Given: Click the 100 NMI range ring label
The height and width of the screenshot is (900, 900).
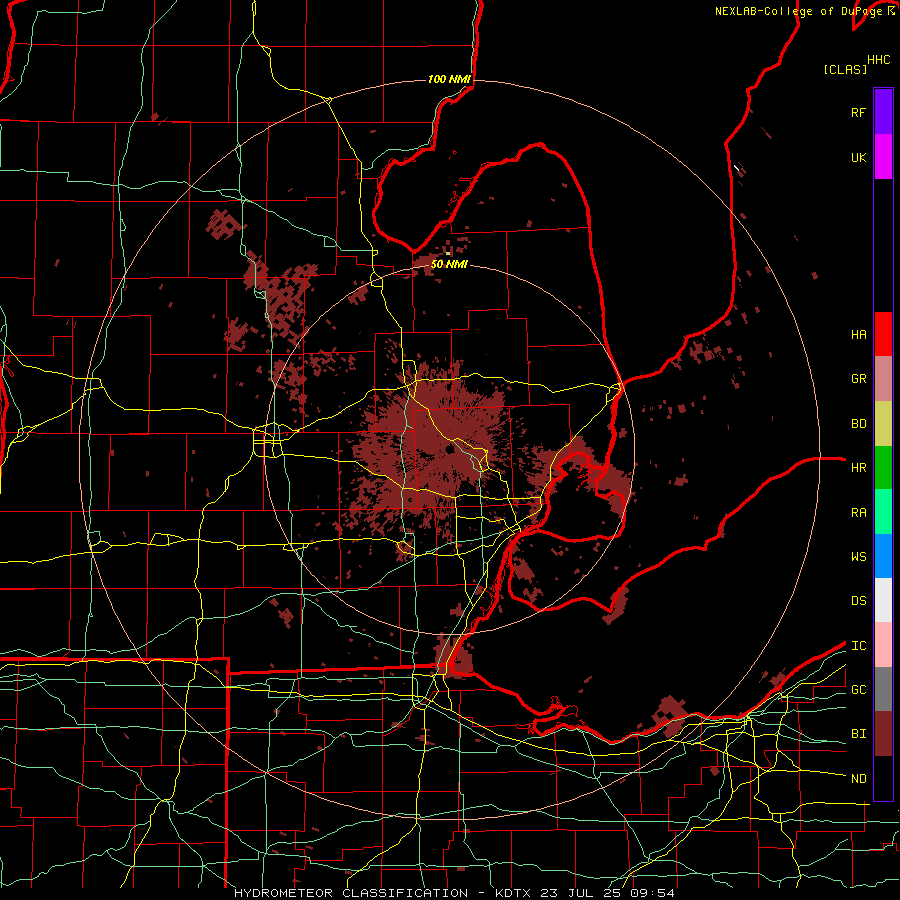Looking at the screenshot, I should (x=449, y=79).
